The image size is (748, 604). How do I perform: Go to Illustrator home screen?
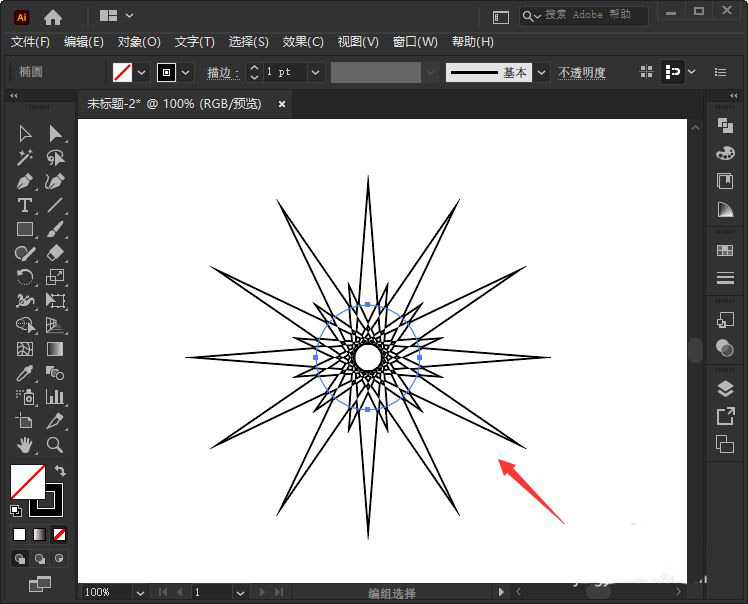pyautogui.click(x=53, y=17)
